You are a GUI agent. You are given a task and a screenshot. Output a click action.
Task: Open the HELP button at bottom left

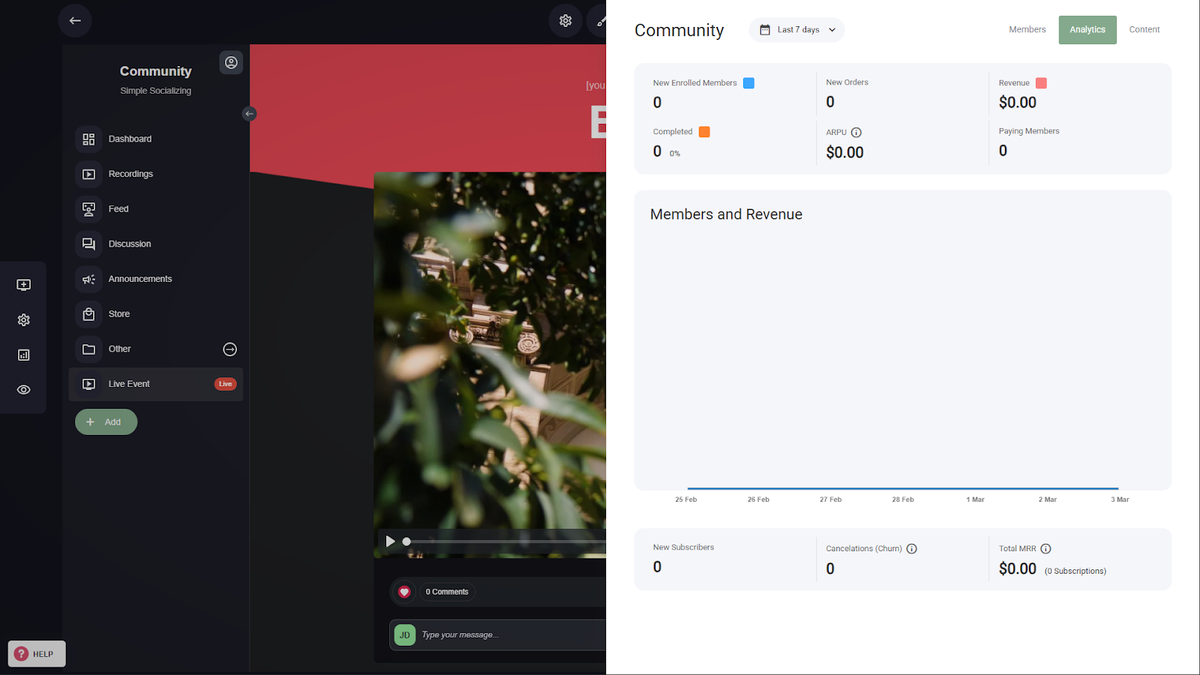coord(36,653)
